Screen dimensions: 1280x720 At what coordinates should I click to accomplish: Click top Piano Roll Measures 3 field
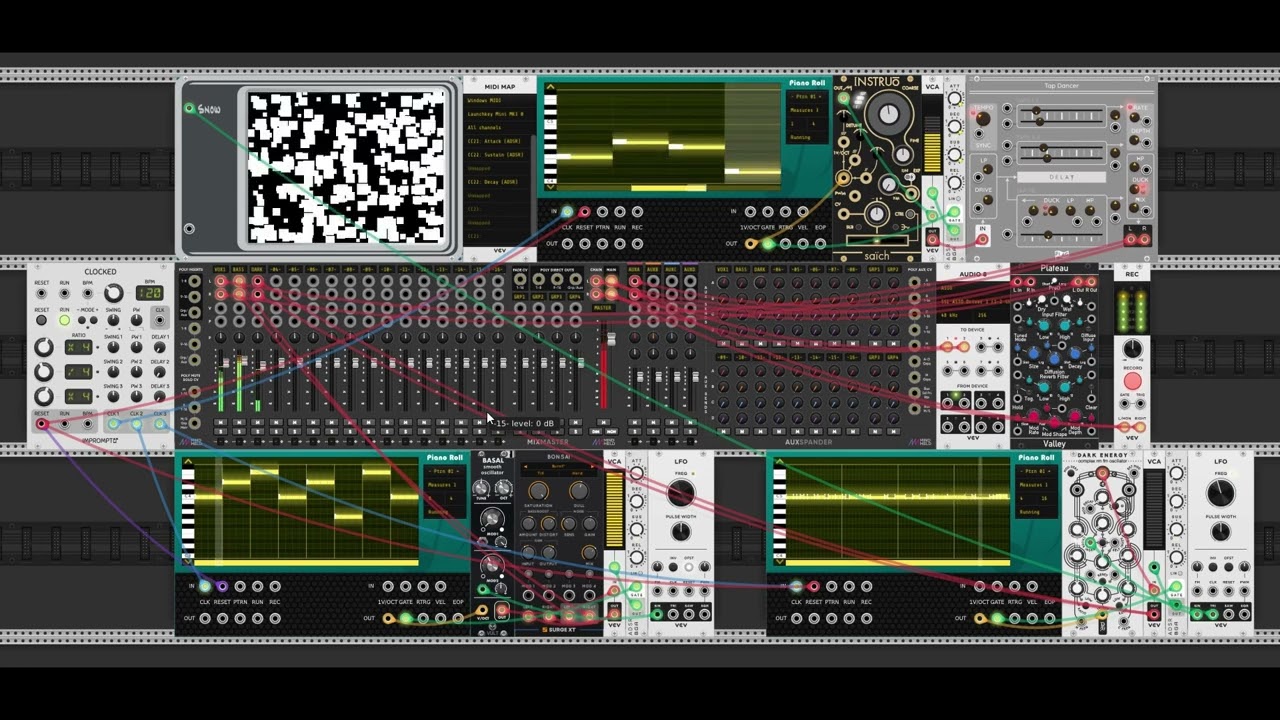808,110
